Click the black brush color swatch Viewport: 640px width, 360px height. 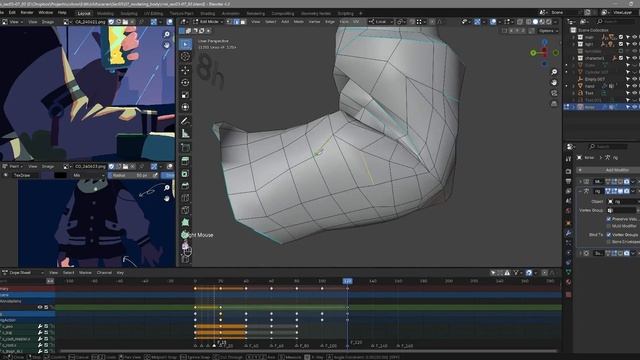tap(60, 175)
